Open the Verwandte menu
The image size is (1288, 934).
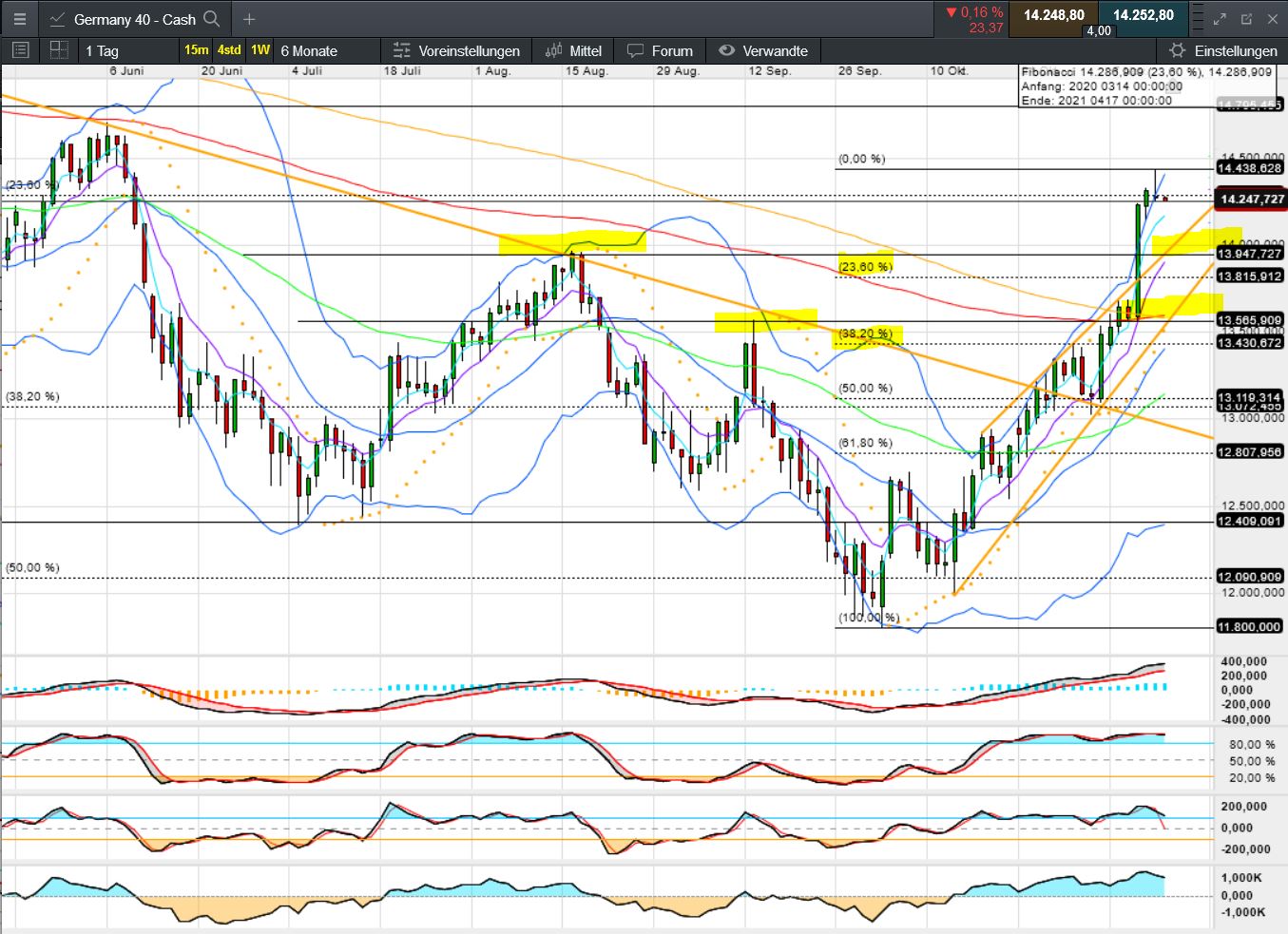pos(763,51)
